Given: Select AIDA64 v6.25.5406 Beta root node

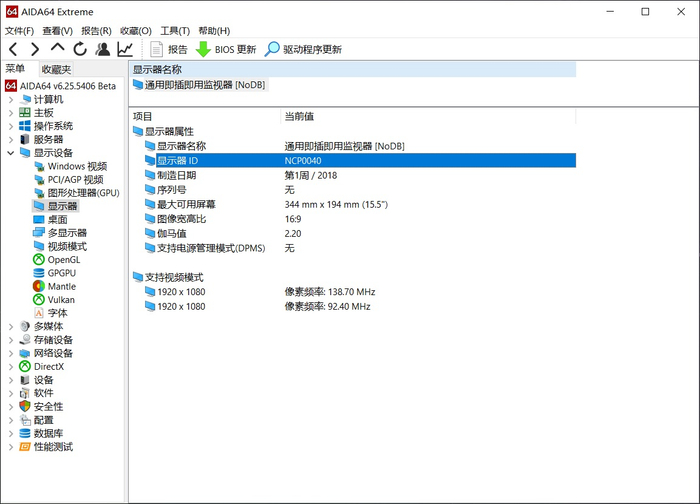Looking at the screenshot, I should pos(61,86).
